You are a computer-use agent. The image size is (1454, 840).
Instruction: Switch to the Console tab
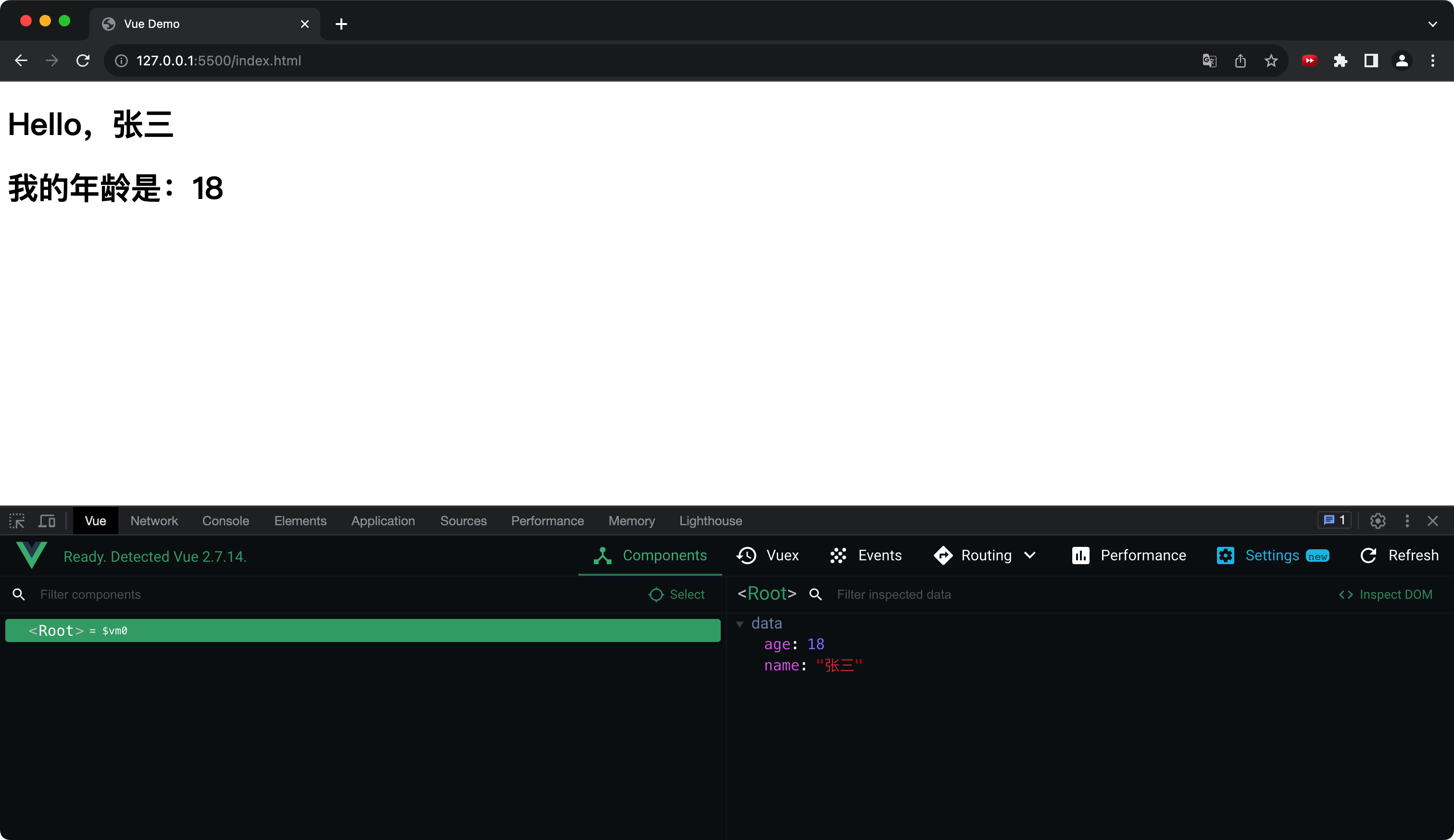coord(226,521)
